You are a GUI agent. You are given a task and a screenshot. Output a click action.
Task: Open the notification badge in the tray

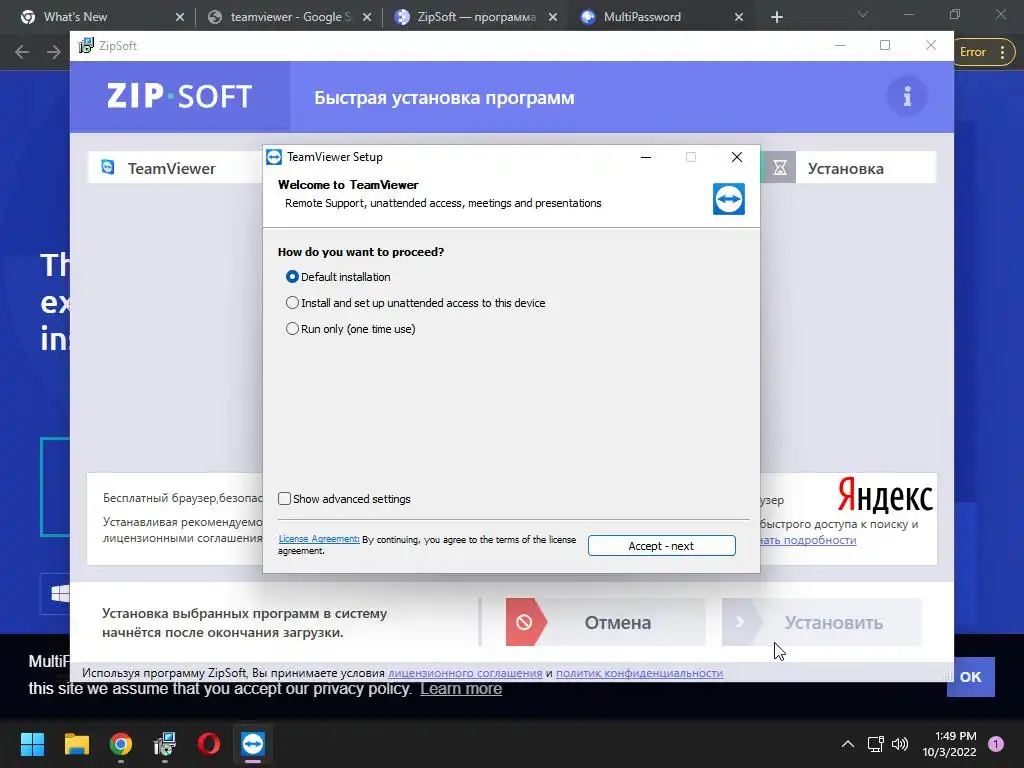click(x=996, y=744)
